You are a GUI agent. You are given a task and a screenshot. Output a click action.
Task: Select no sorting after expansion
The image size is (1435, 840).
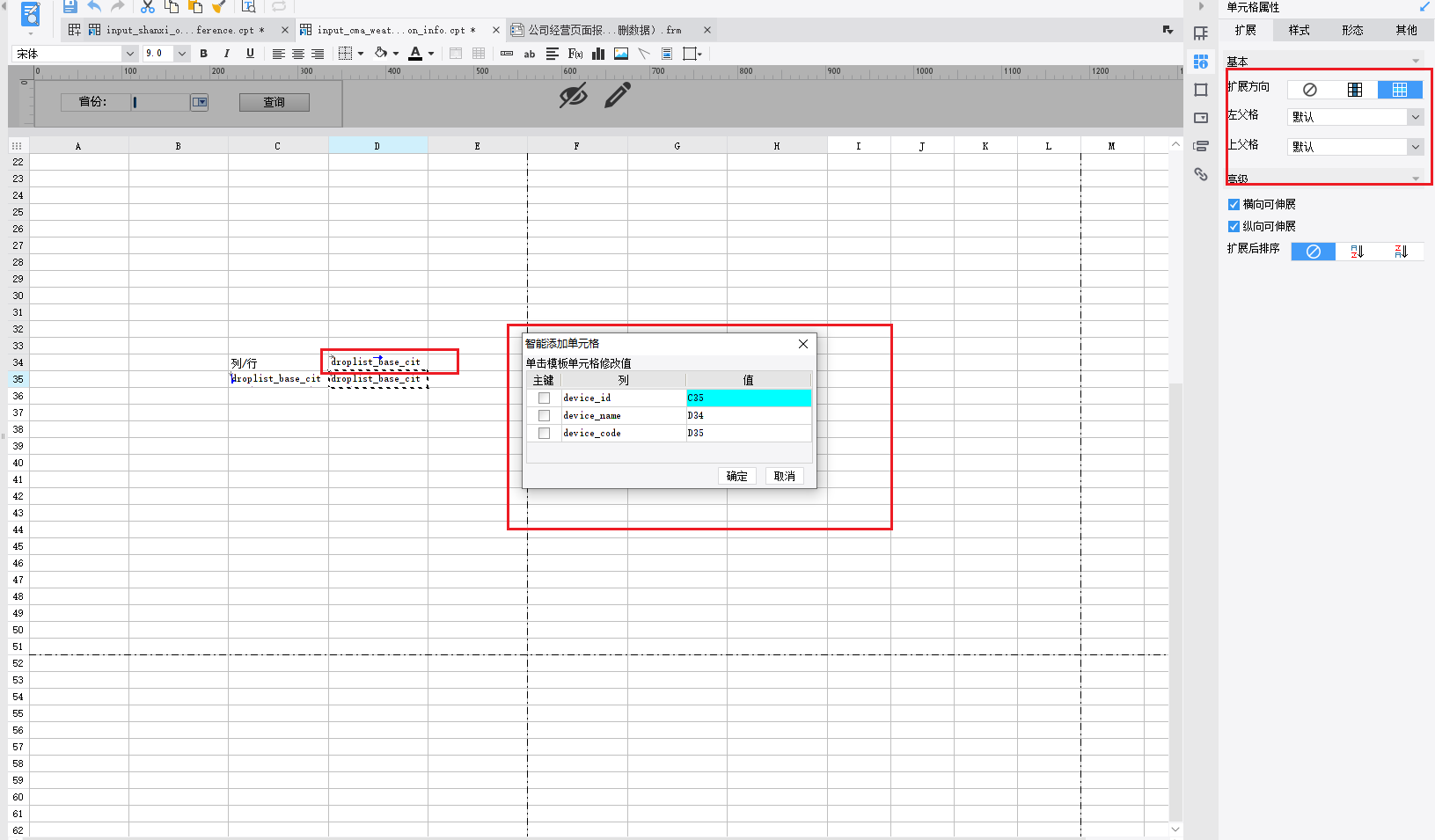tap(1314, 252)
